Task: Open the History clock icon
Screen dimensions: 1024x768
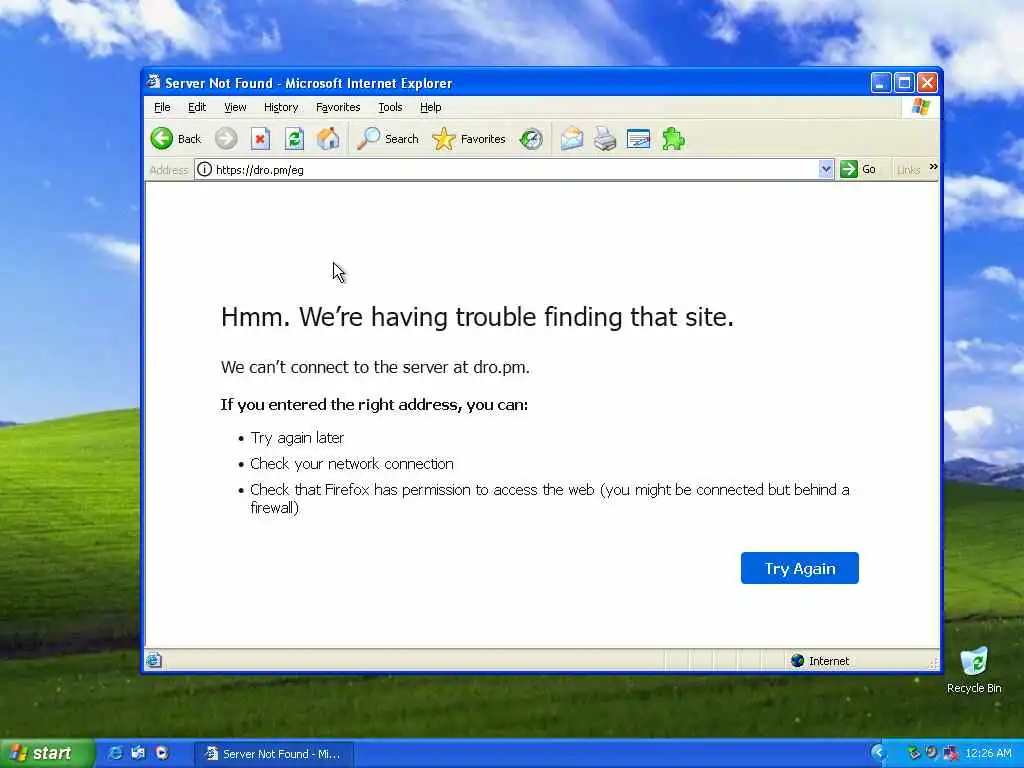Action: [531, 138]
